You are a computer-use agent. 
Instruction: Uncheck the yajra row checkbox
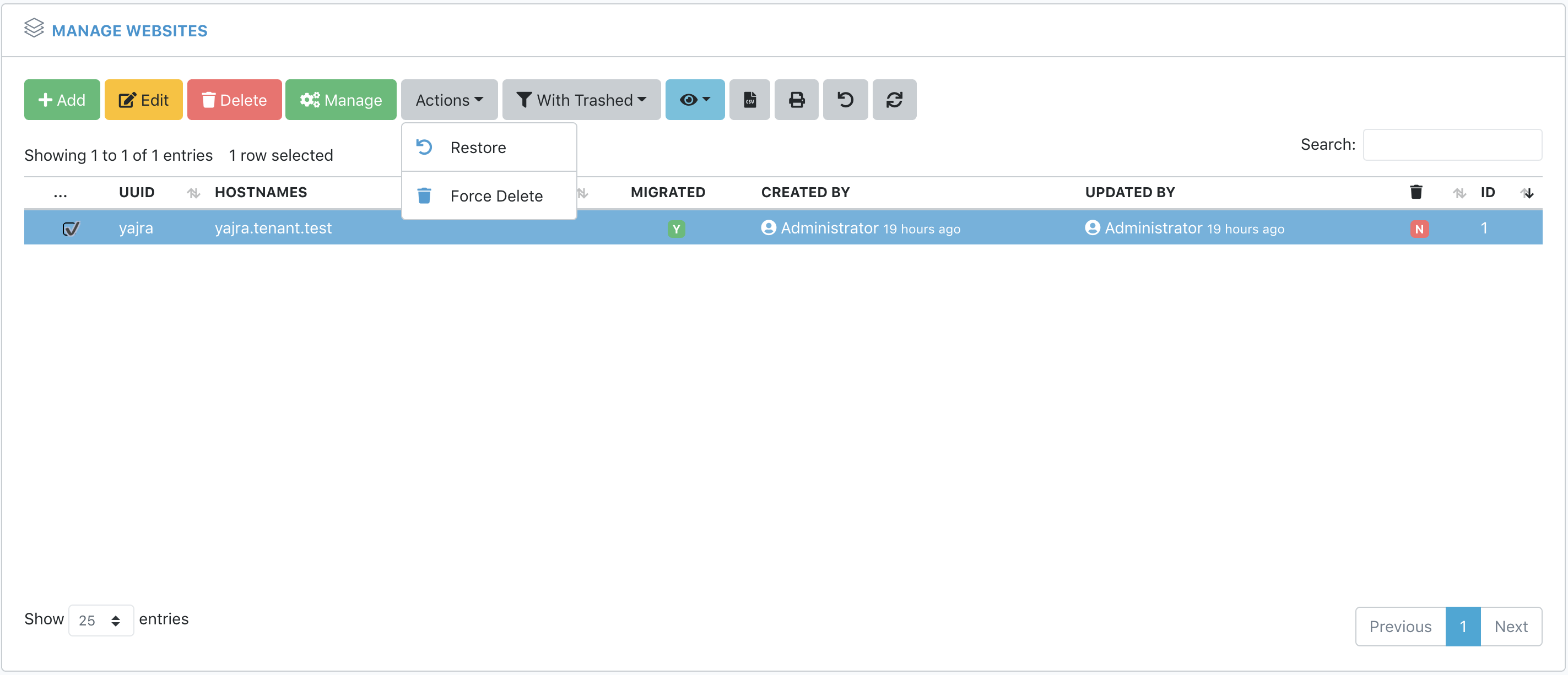[x=71, y=228]
